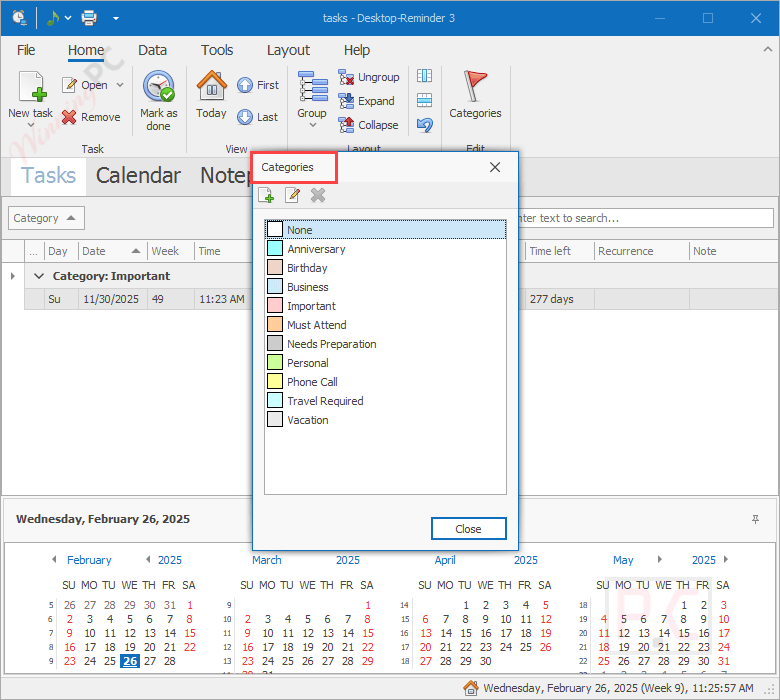Click Mark as done clock icon
The height and width of the screenshot is (700, 780).
click(x=159, y=86)
